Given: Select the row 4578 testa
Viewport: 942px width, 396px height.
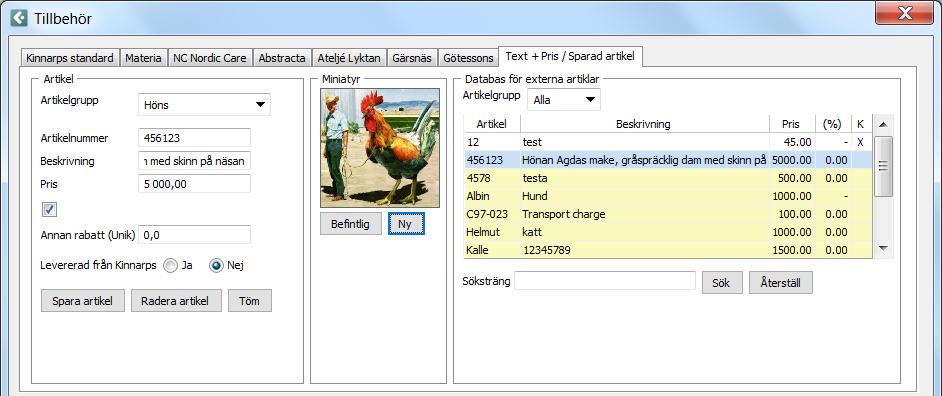Looking at the screenshot, I should point(667,178).
